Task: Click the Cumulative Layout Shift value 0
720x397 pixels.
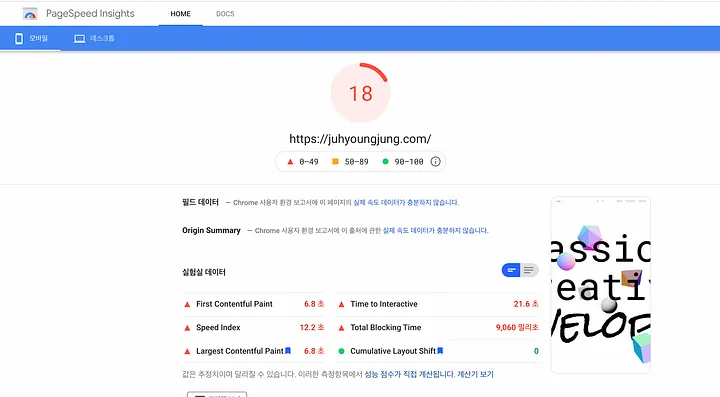Action: tap(536, 351)
